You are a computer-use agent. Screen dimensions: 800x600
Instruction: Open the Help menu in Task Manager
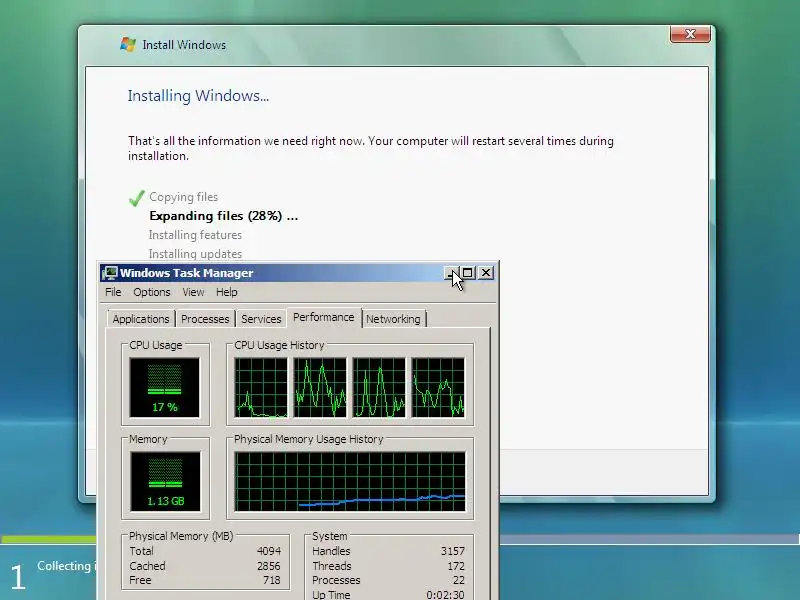coord(227,292)
